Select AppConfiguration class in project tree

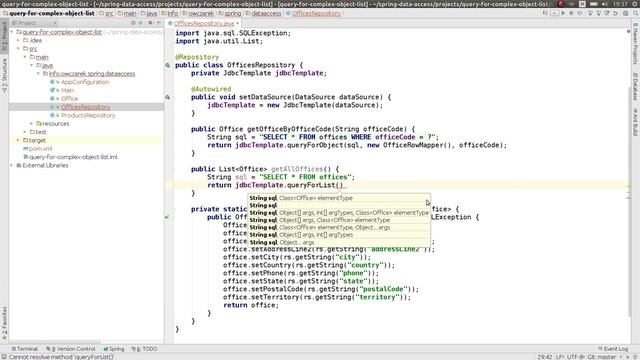85,82
